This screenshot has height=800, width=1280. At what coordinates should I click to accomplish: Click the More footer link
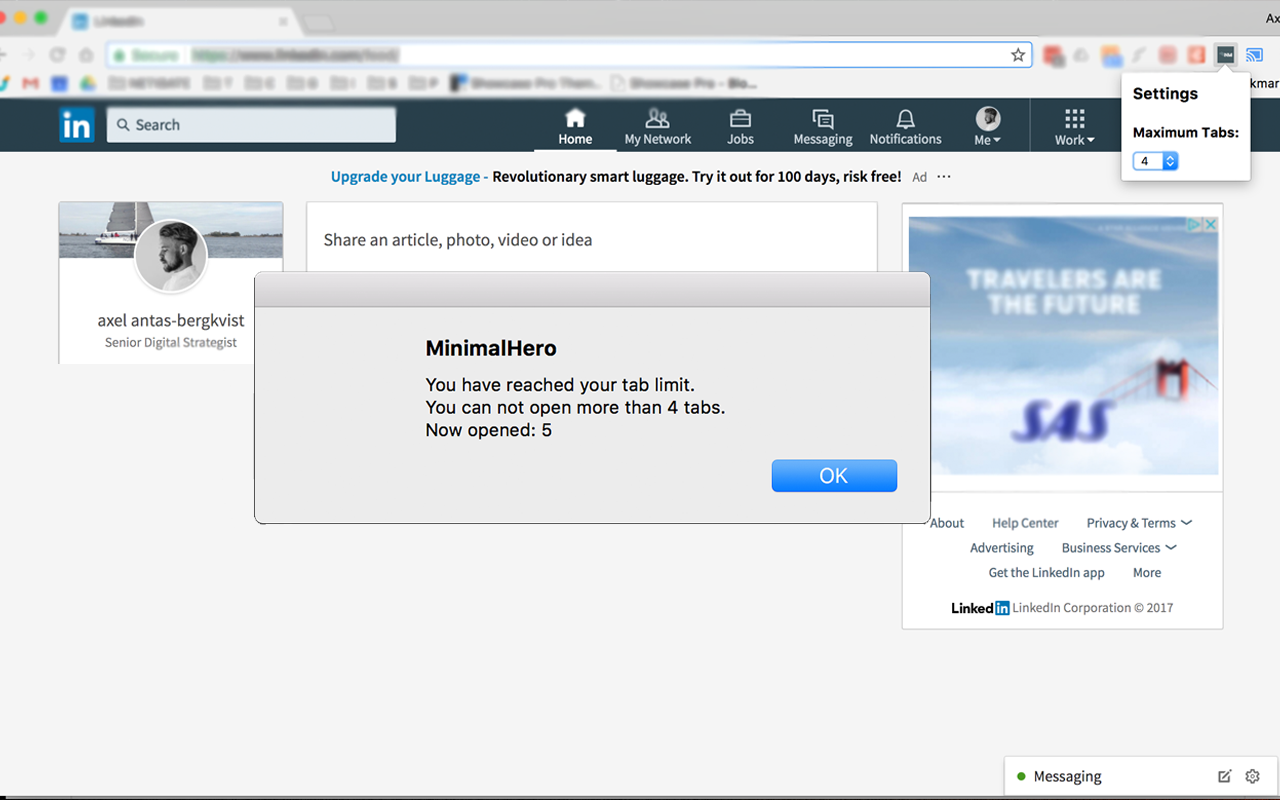(1147, 573)
